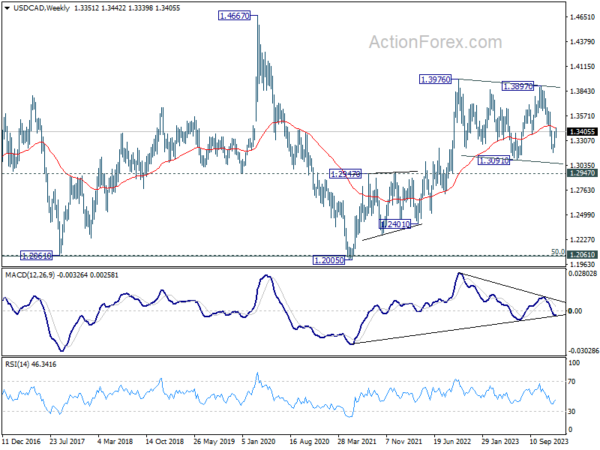Click the 16 Aug 2020 date label
600x450 pixels.
coord(309,441)
